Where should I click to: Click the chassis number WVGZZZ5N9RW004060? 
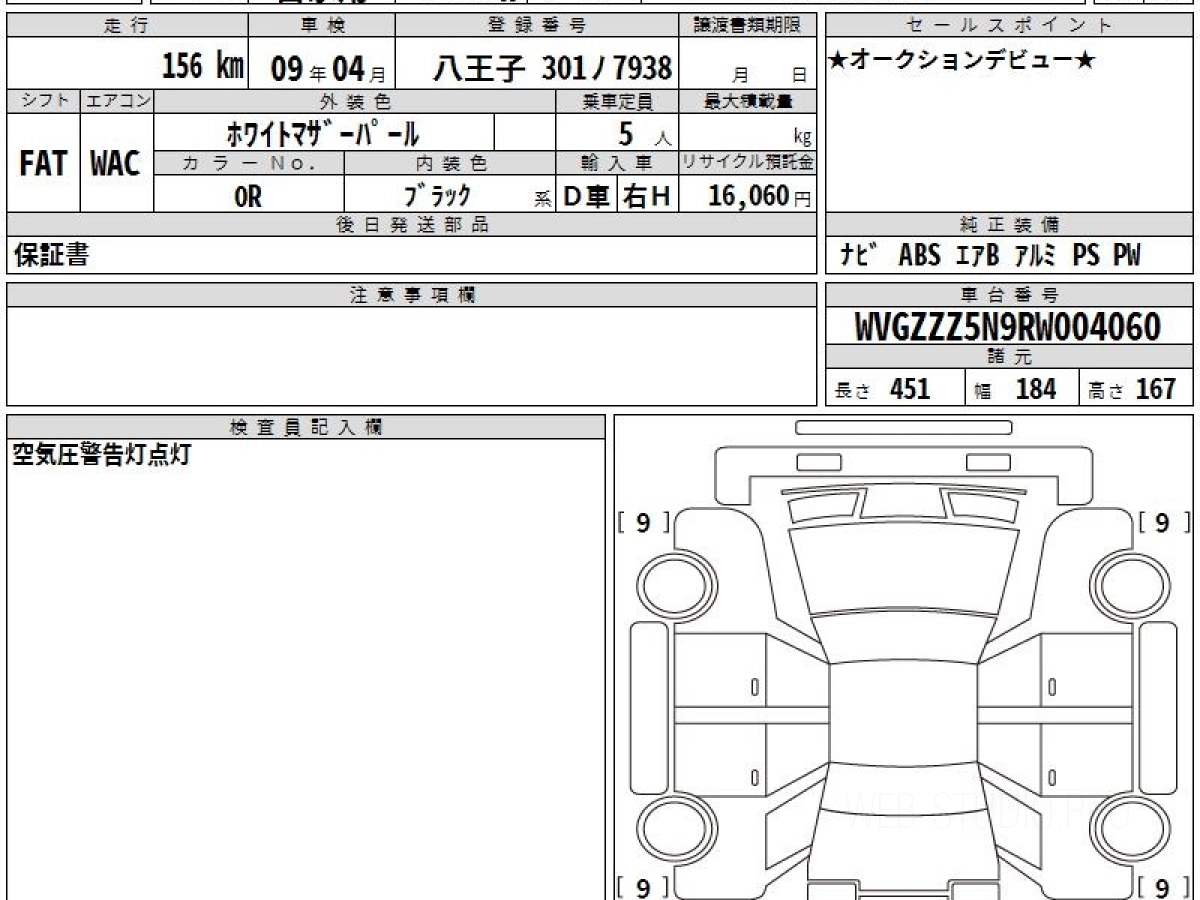1008,327
